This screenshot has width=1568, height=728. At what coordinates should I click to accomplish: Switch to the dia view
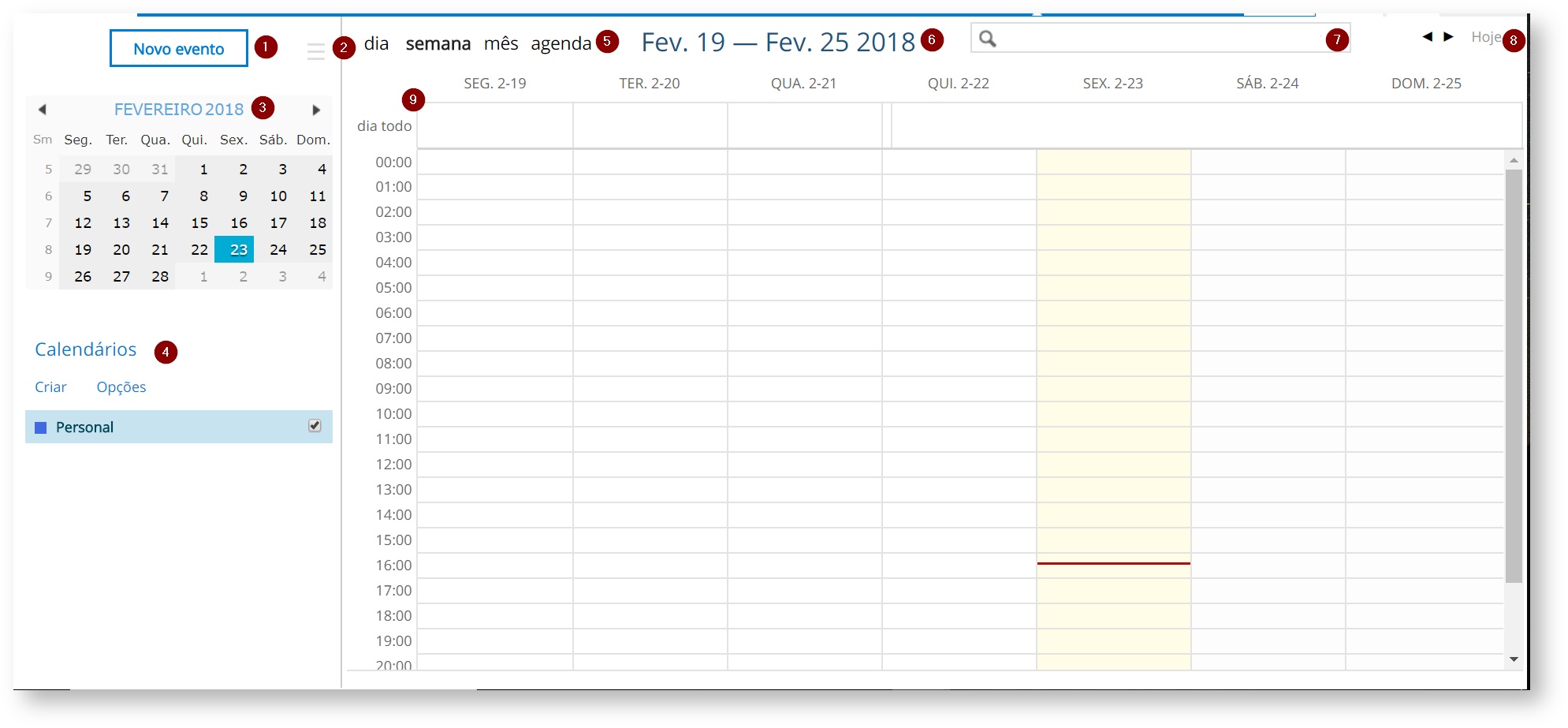point(376,43)
